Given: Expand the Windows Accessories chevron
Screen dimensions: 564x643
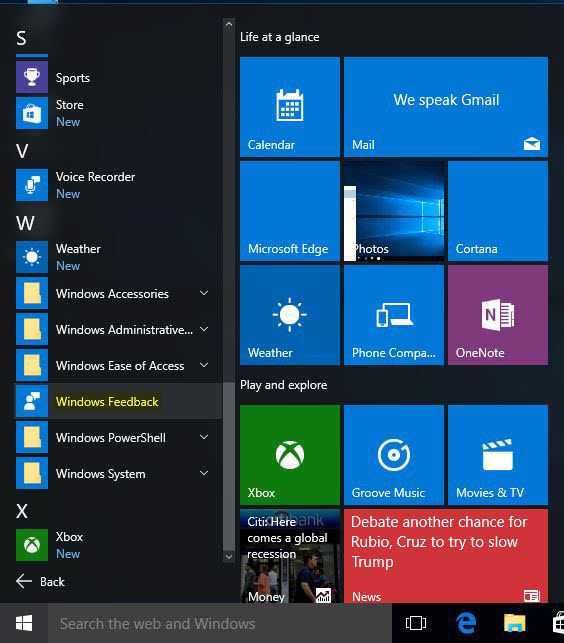Looking at the screenshot, I should point(204,293).
